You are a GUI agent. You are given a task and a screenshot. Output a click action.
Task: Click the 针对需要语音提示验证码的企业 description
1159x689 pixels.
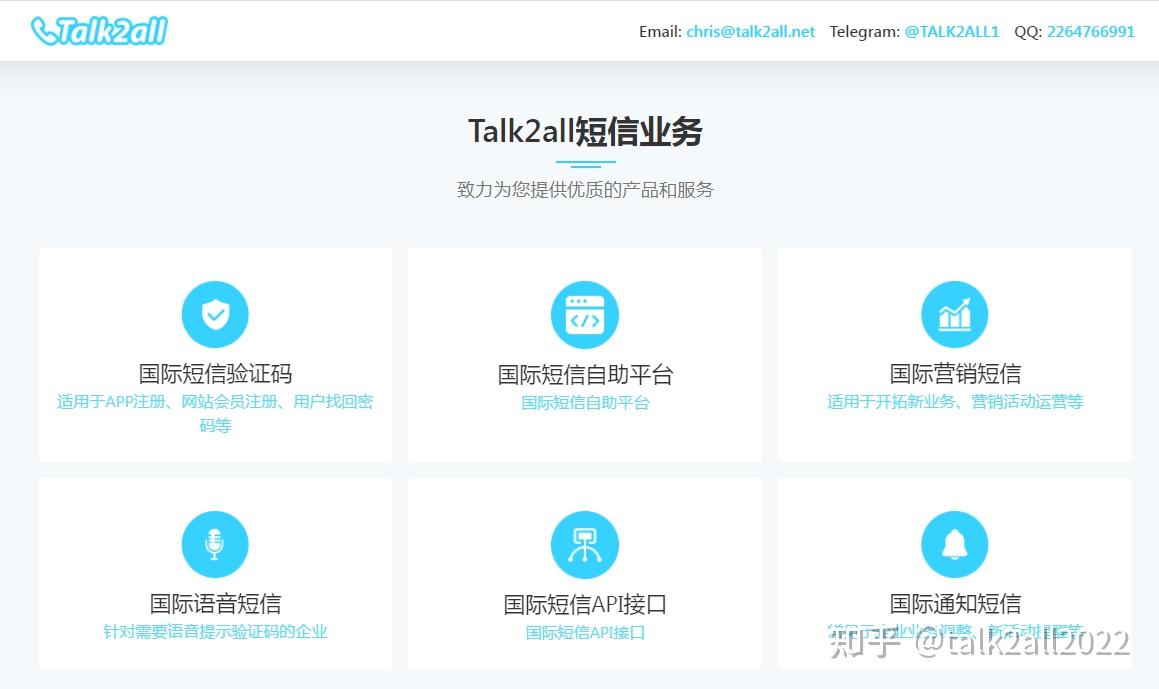(x=215, y=632)
